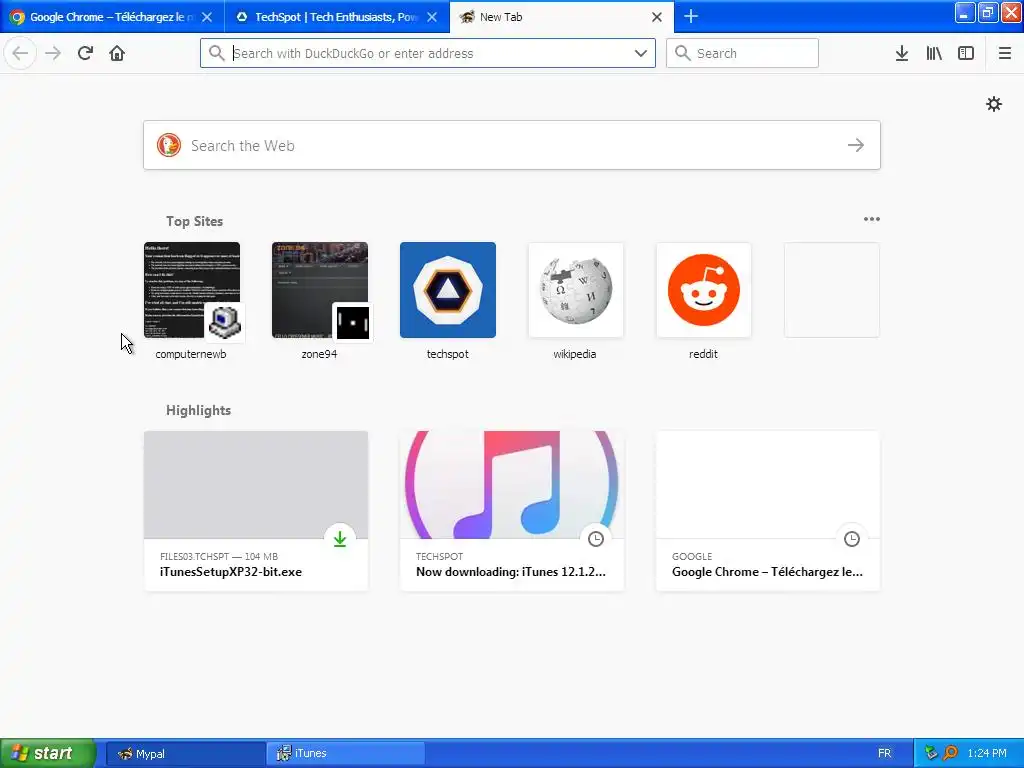Click history clock on Google card
The image size is (1024, 768).
coord(852,539)
